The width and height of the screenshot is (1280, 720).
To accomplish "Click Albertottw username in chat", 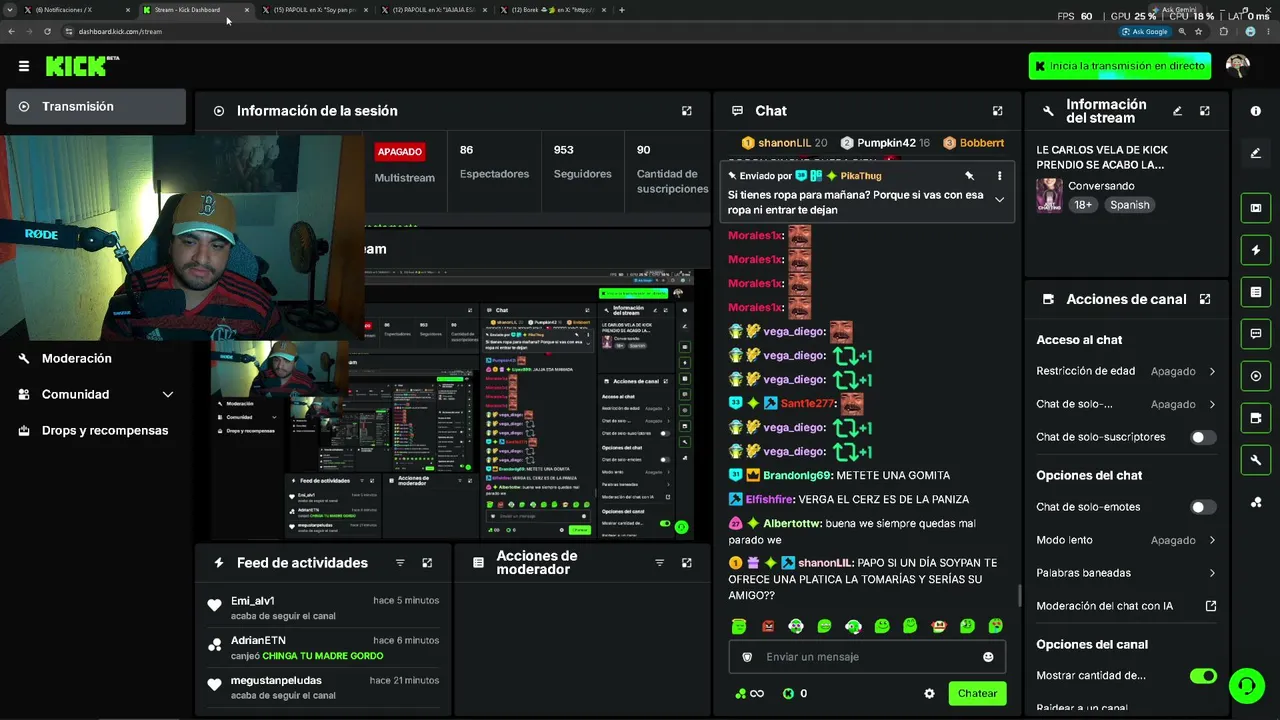I will (x=792, y=523).
